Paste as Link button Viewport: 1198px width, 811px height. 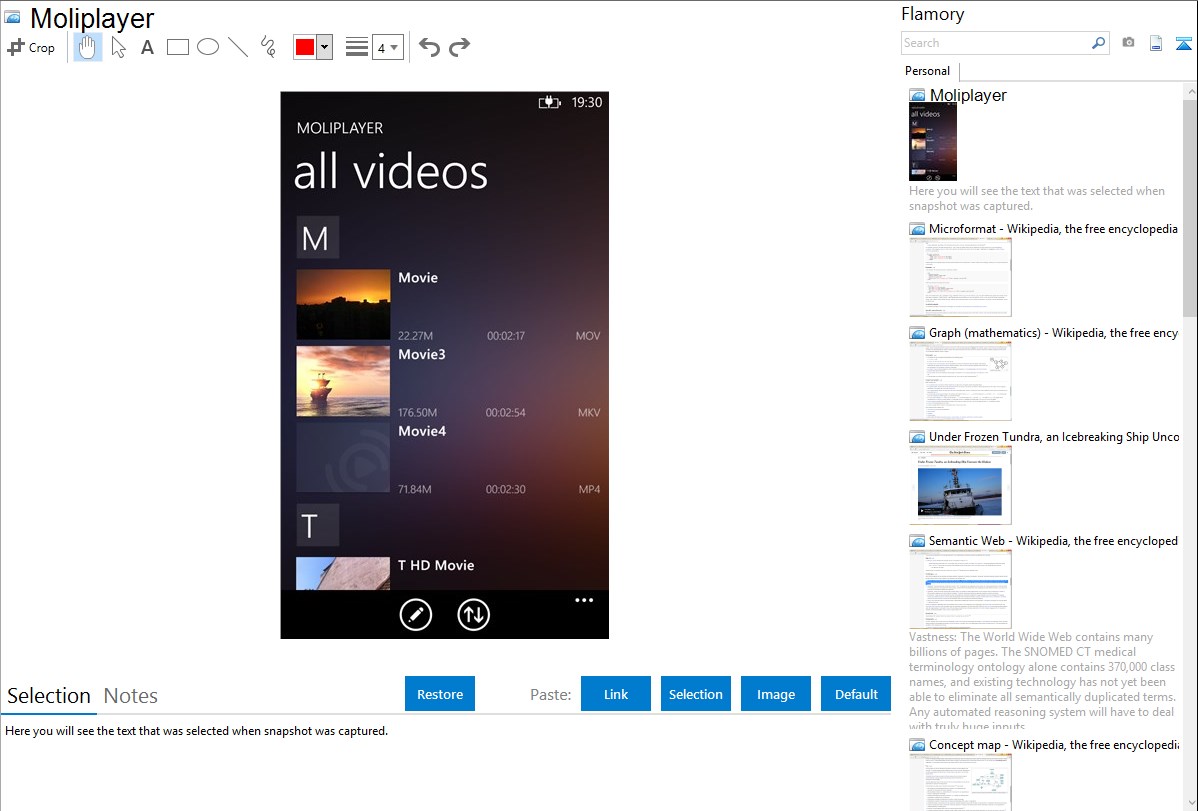click(616, 694)
